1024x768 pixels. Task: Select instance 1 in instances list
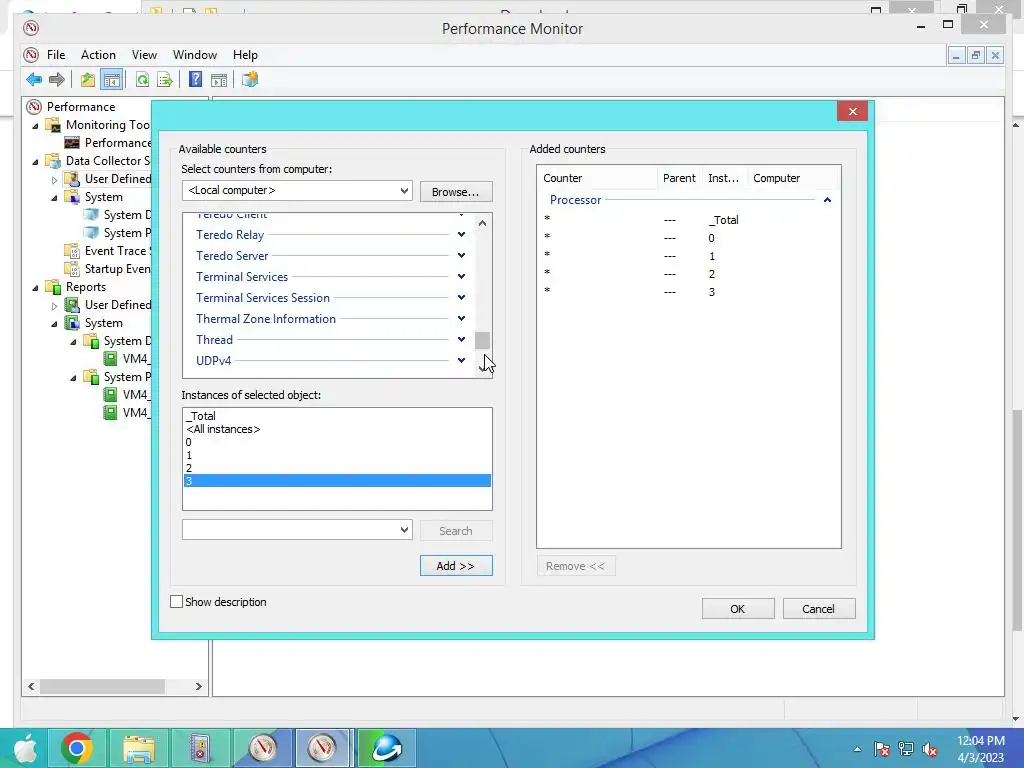point(337,455)
